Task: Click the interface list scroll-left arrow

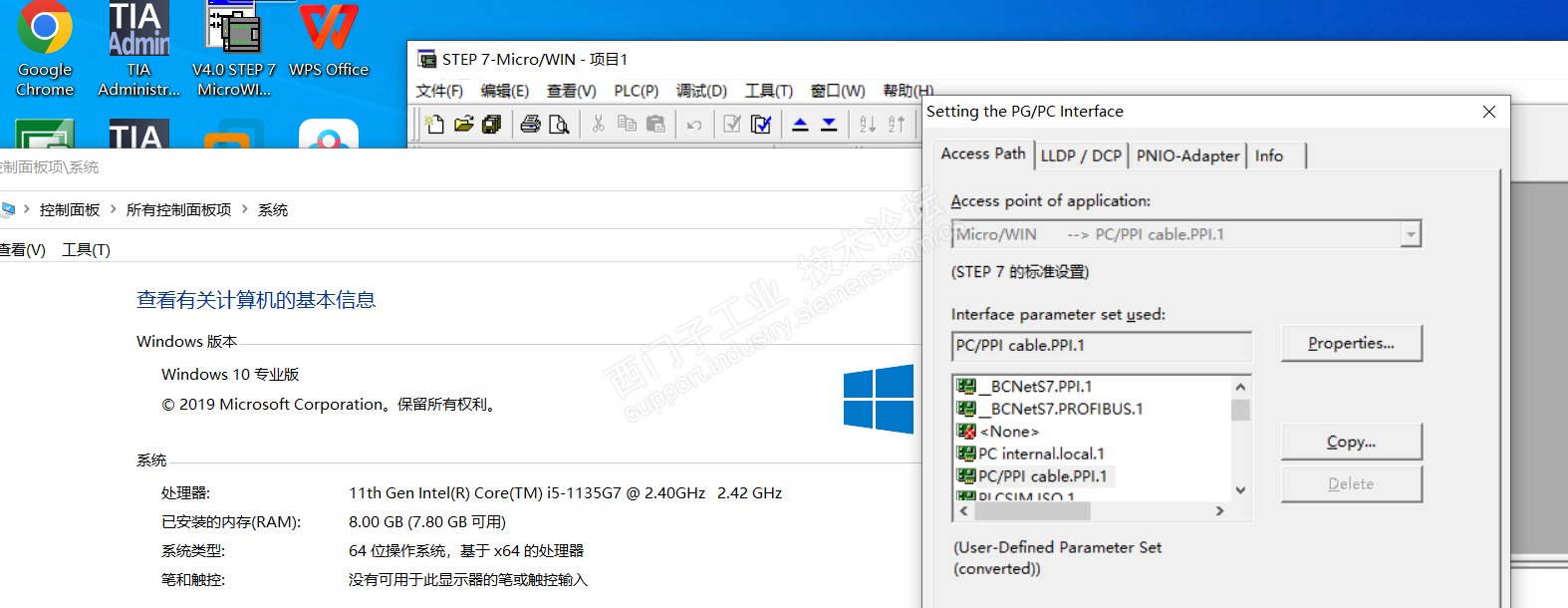Action: (x=963, y=510)
